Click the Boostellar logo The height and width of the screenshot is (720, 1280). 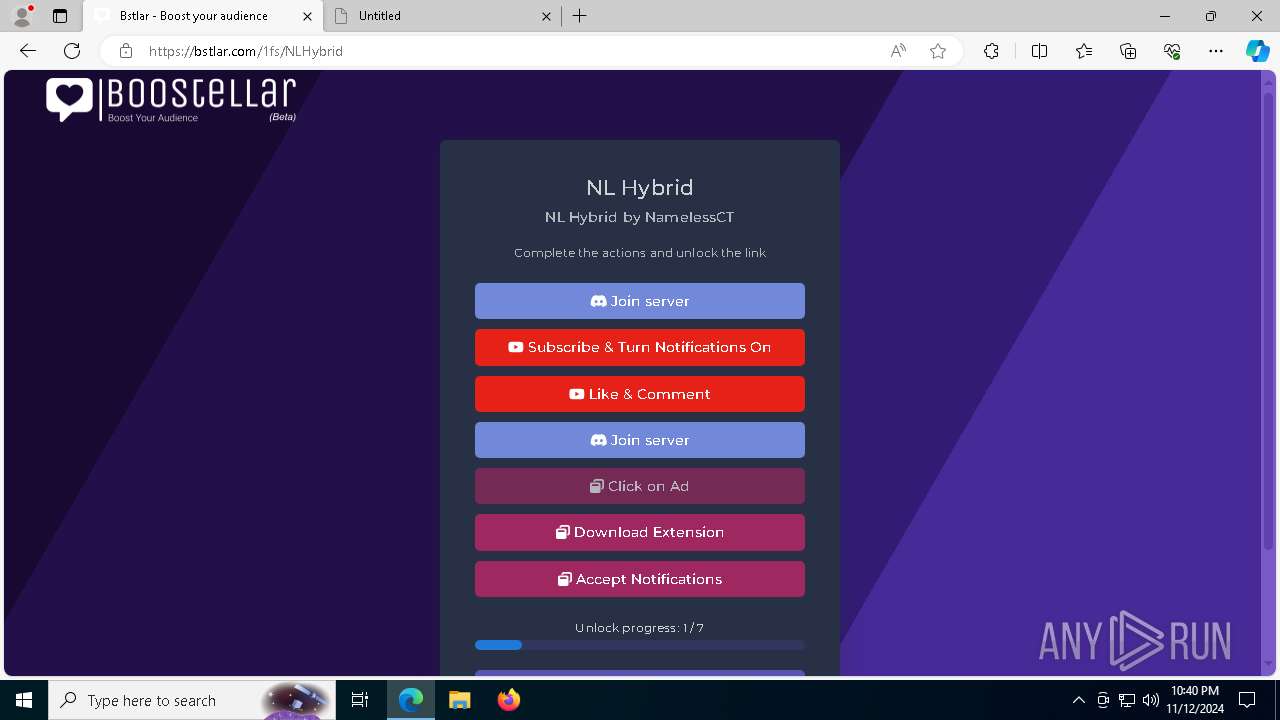[x=171, y=100]
